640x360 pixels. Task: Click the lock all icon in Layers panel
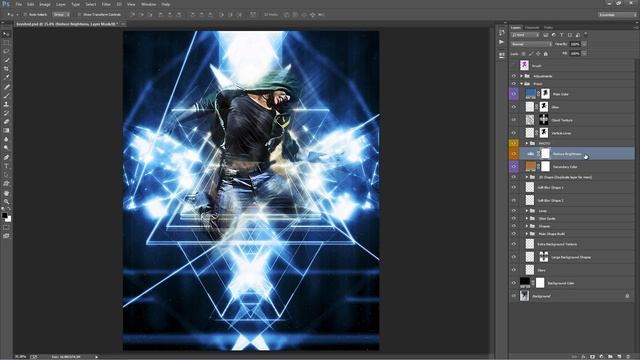point(546,53)
